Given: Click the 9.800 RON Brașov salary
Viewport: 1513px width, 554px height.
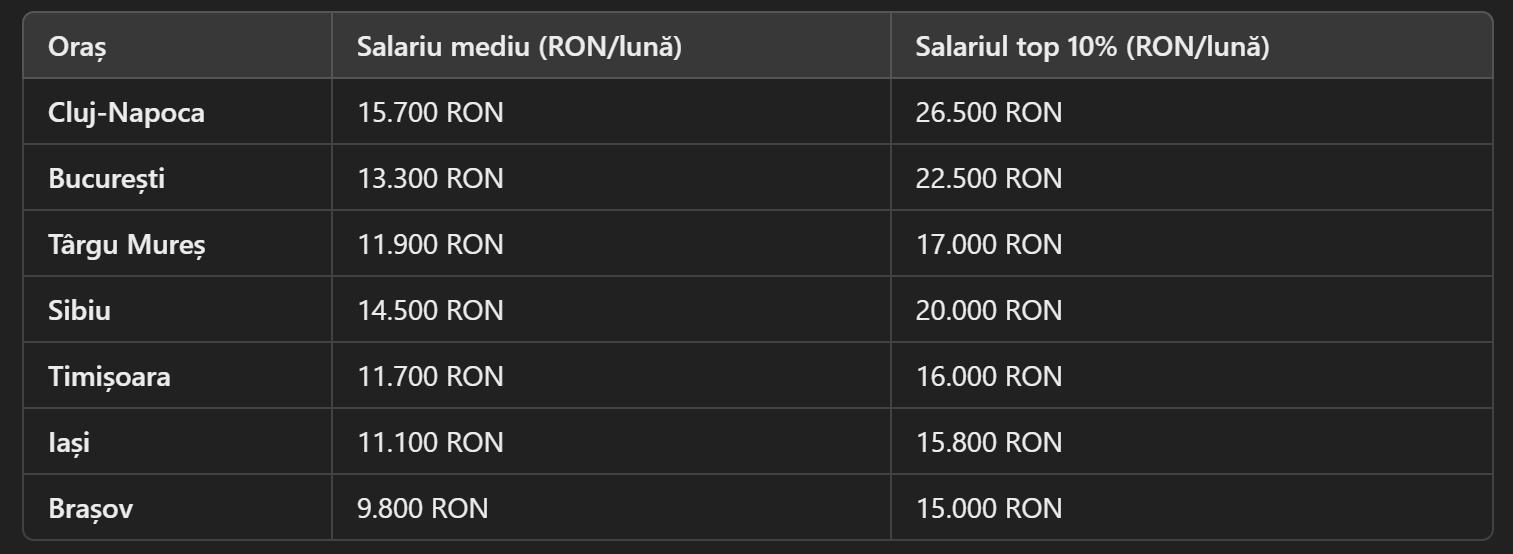Looking at the screenshot, I should coord(422,509).
